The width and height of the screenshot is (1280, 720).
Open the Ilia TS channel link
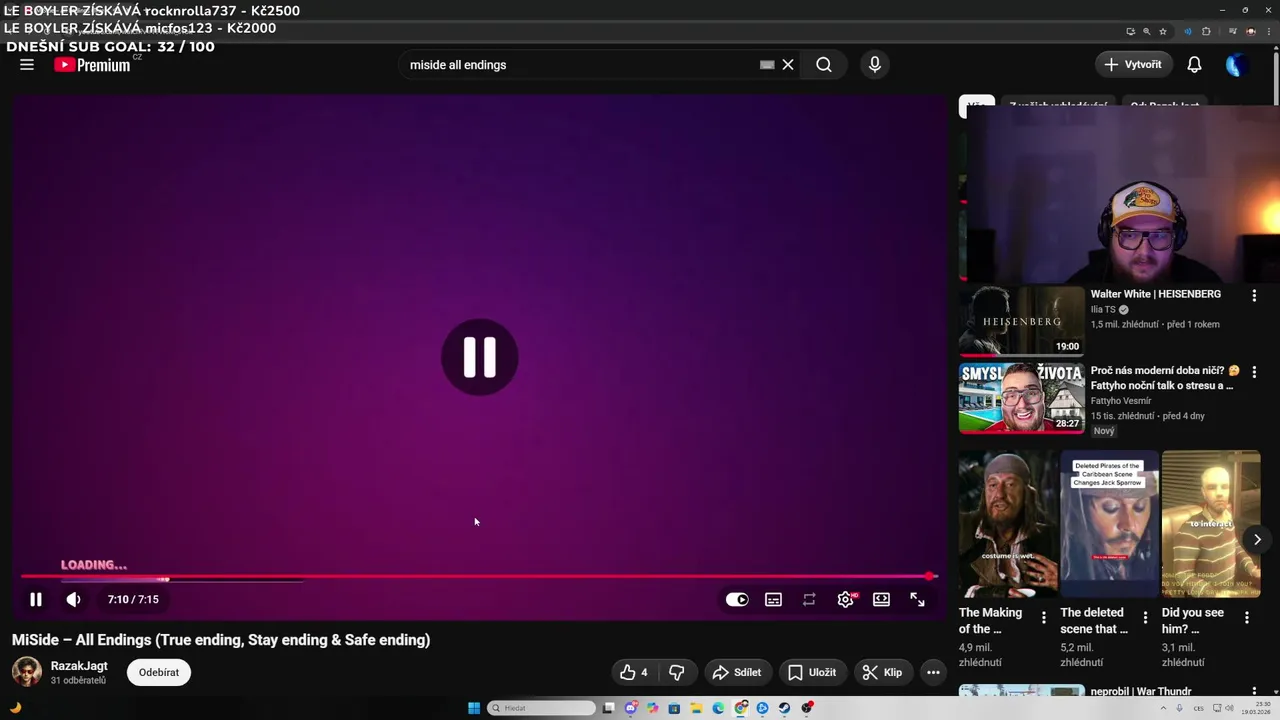(x=1103, y=310)
